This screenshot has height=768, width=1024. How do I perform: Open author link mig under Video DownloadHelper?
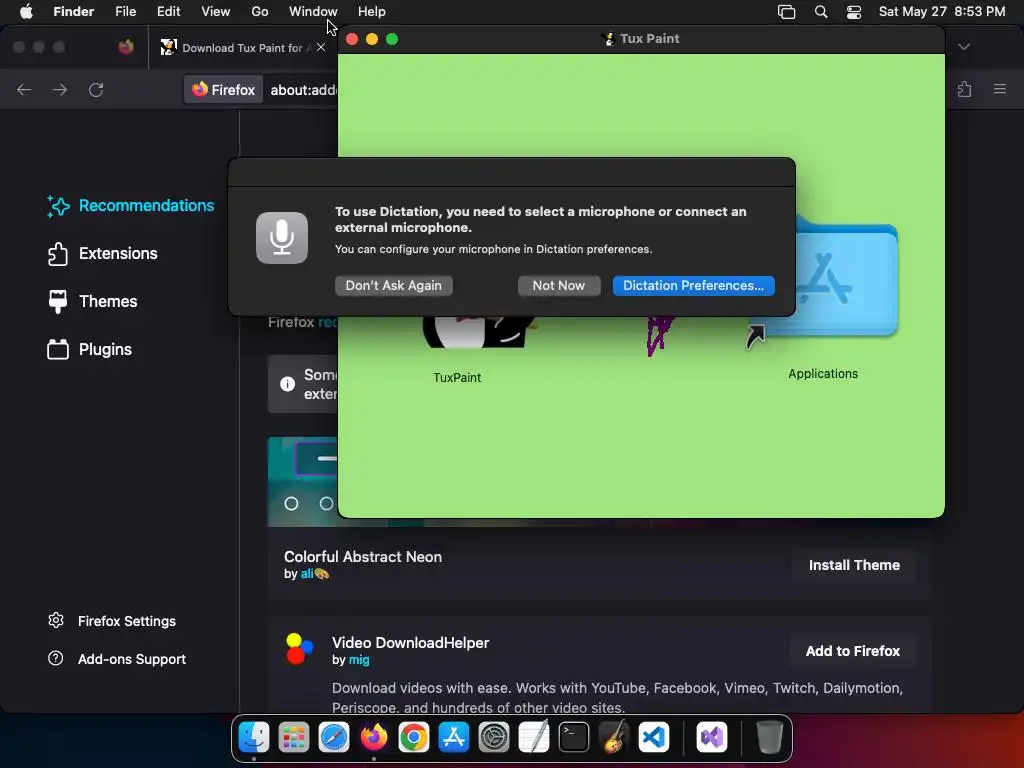click(x=359, y=660)
